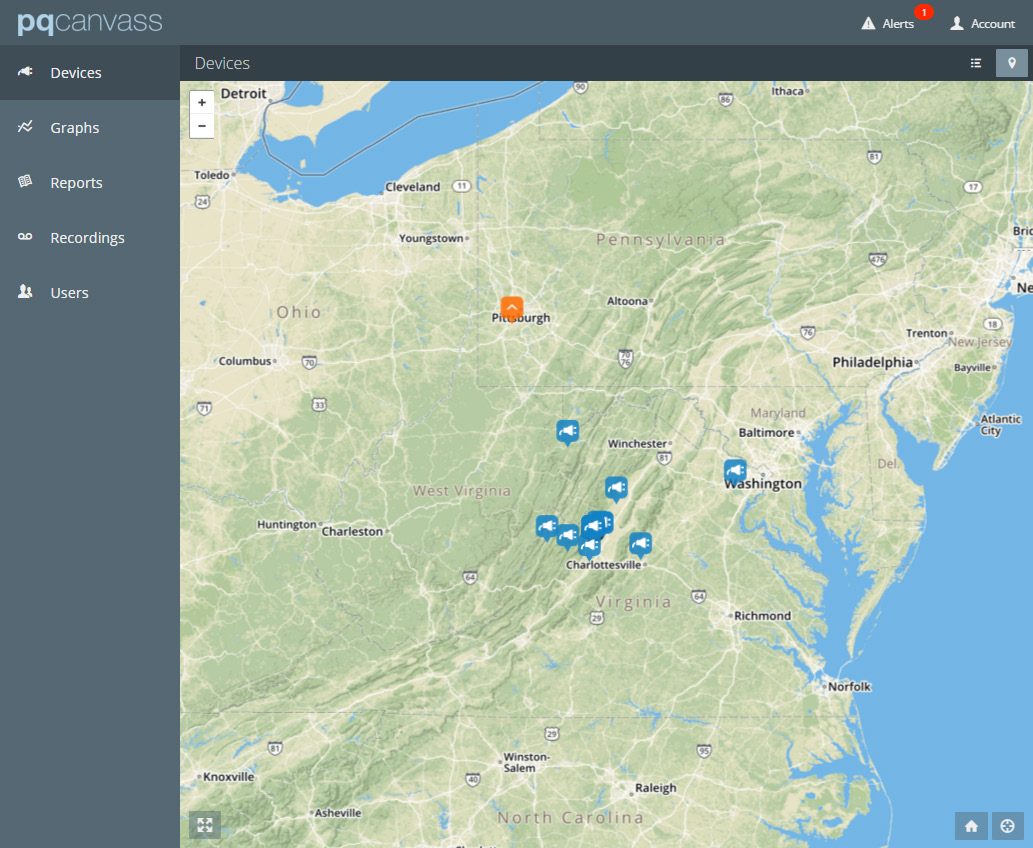
Task: Click the device marker near Washington
Action: coord(735,470)
